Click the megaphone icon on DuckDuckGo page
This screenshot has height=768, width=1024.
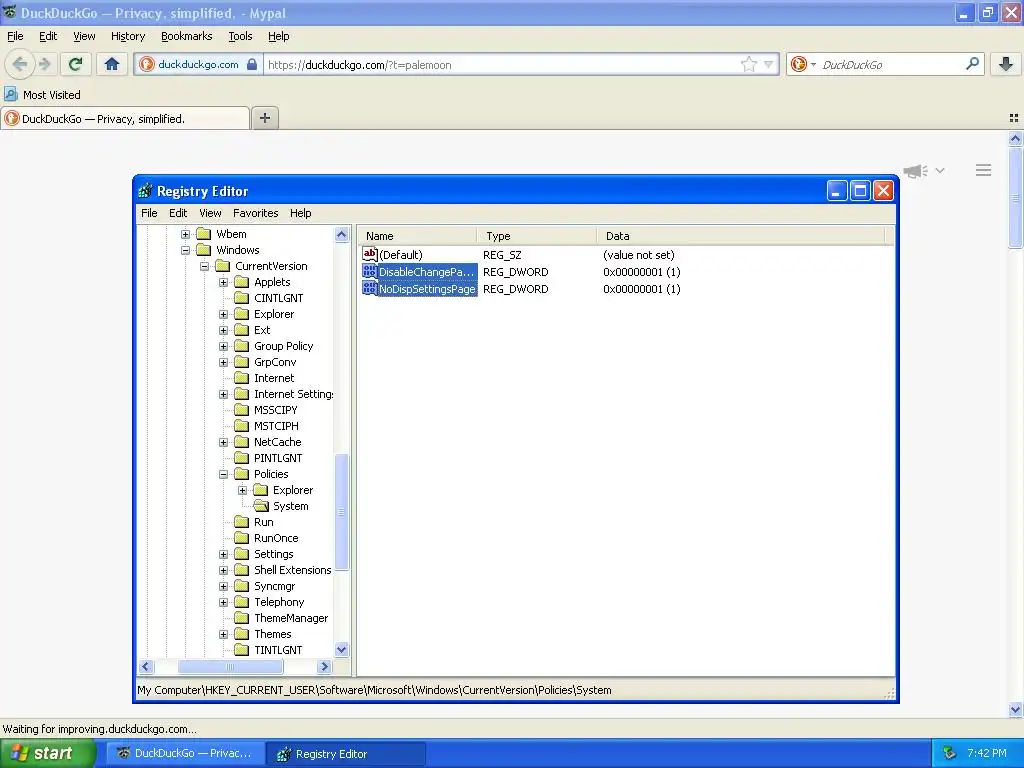pos(916,171)
